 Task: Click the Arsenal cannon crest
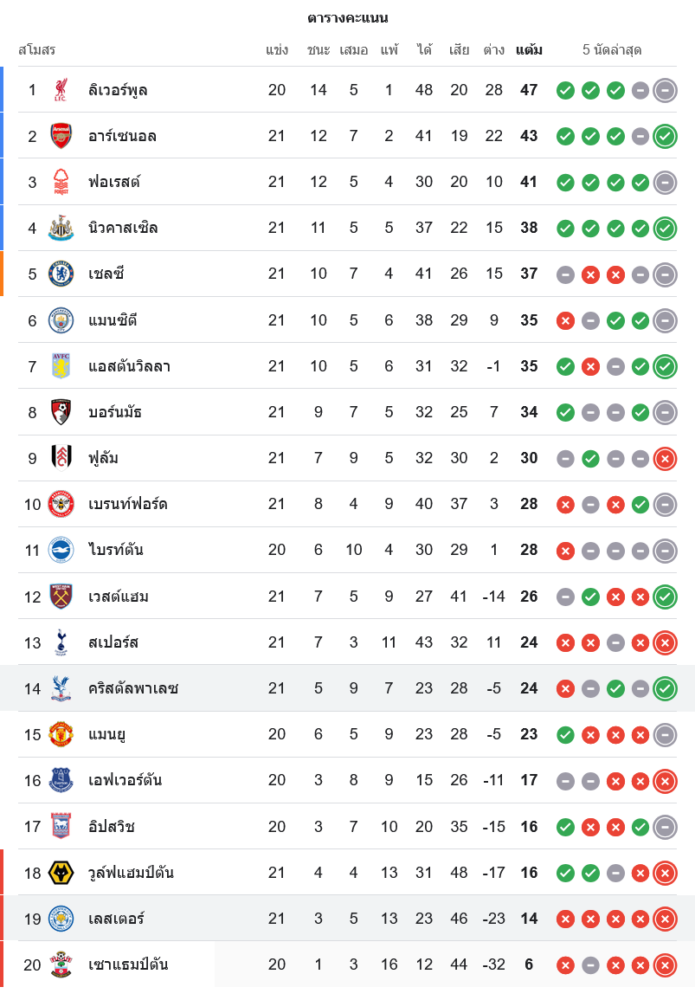click(x=61, y=136)
